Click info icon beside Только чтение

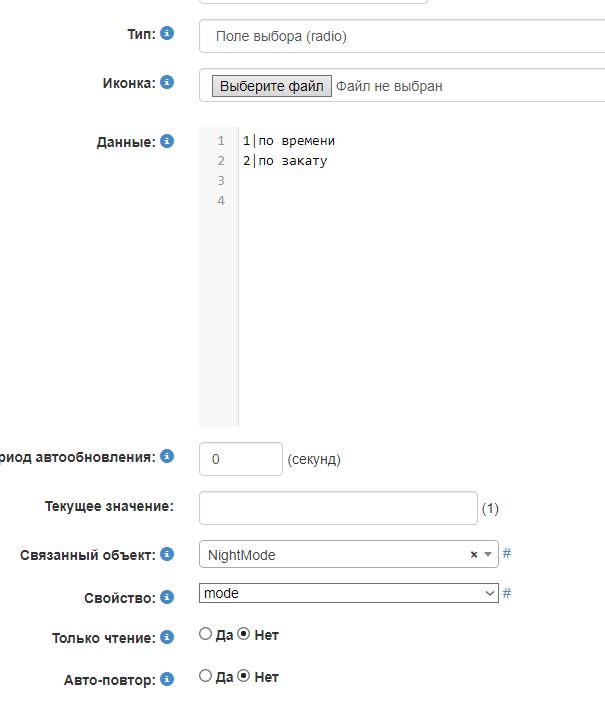pos(167,636)
